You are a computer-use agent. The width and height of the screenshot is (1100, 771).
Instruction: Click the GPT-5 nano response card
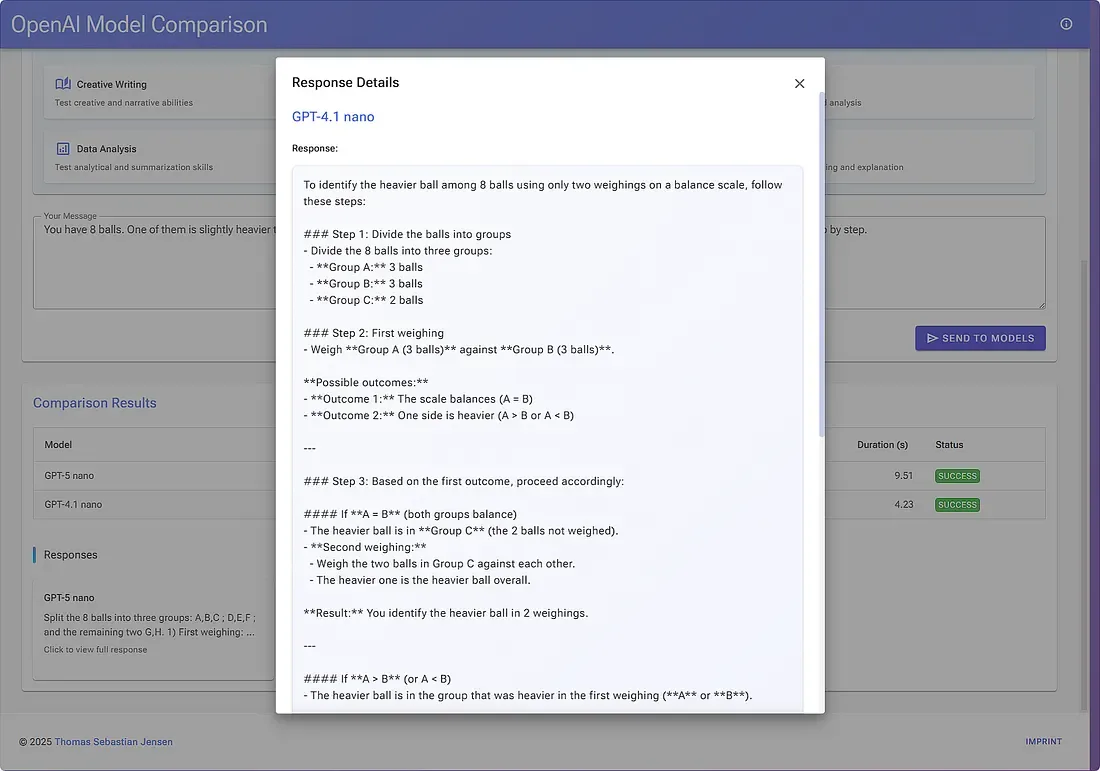click(x=150, y=624)
